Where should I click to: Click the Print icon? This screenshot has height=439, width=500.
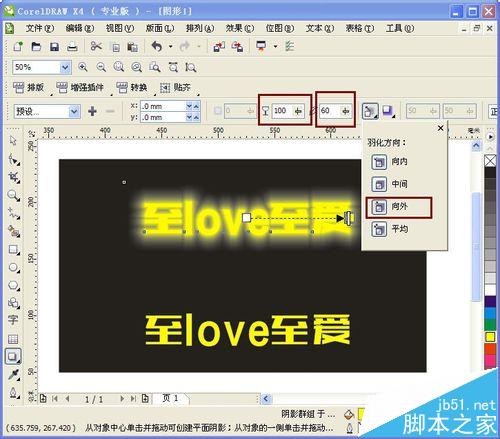pyautogui.click(x=72, y=47)
